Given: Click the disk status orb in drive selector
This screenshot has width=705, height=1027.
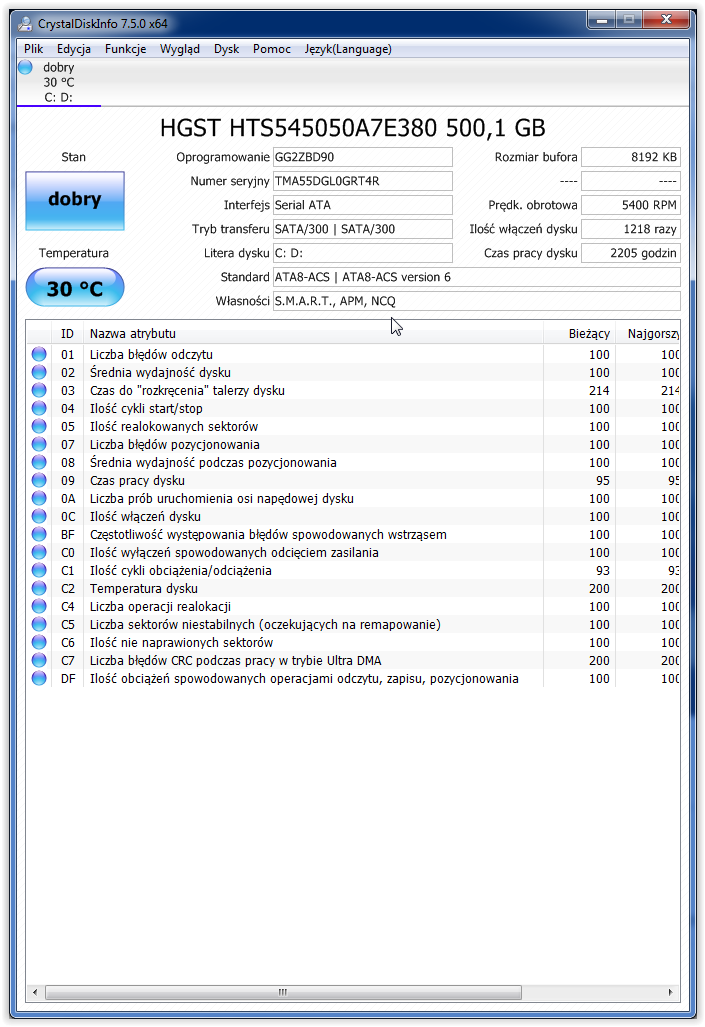Looking at the screenshot, I should [26, 67].
